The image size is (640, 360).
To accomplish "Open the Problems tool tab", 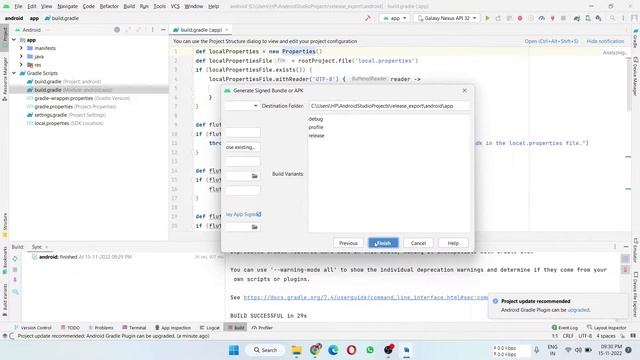I will click(101, 328).
